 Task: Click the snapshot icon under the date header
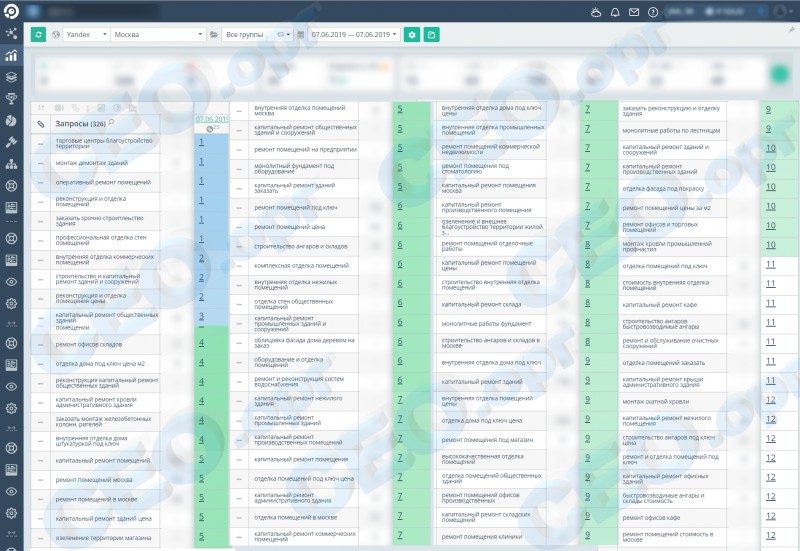point(210,129)
